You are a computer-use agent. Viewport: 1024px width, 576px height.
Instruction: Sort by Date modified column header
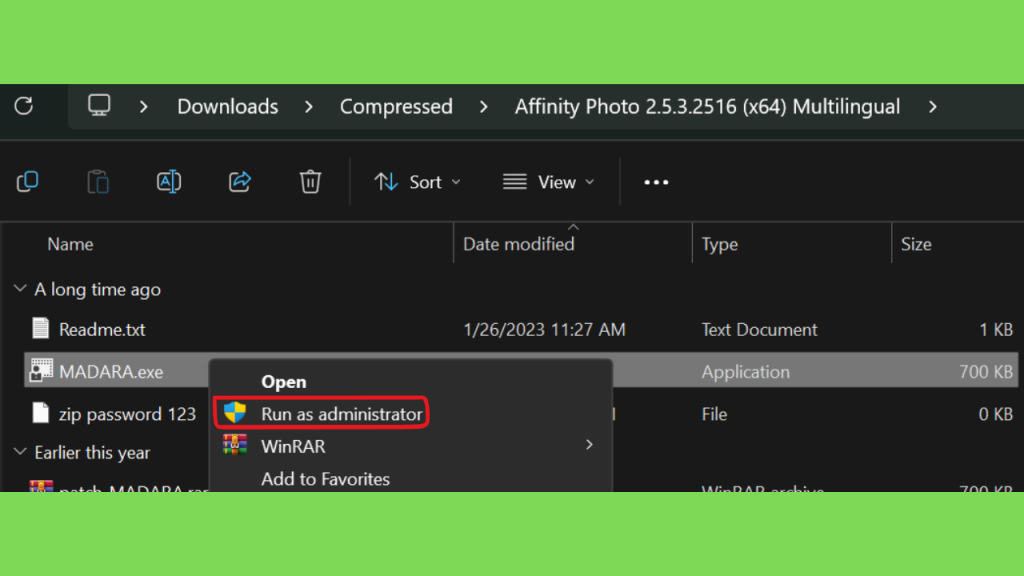(x=519, y=244)
